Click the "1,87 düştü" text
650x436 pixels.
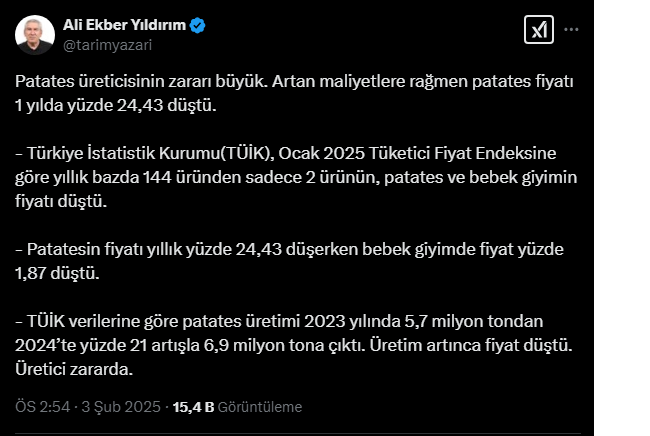(x=53, y=272)
